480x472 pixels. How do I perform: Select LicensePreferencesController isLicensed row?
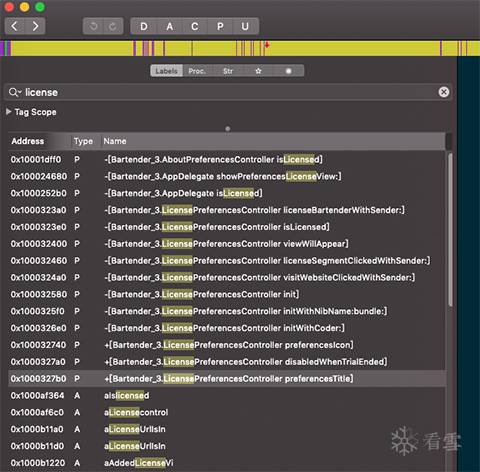227,227
